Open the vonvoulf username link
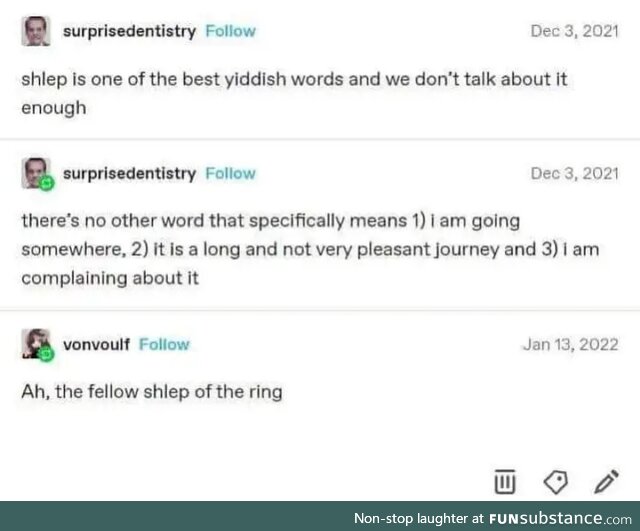640x531 pixels. (x=96, y=344)
